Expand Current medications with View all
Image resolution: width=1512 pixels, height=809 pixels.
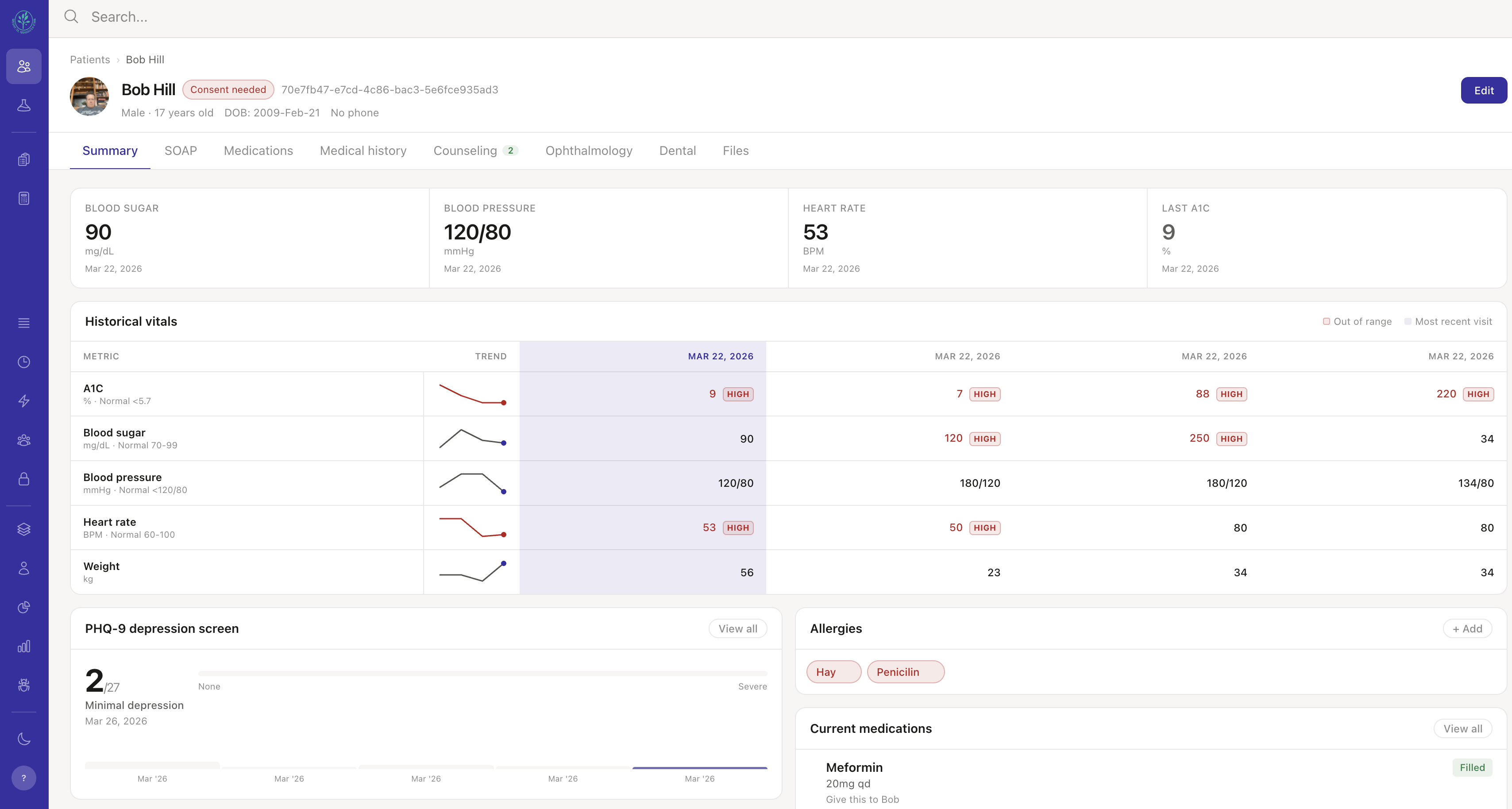click(1462, 728)
